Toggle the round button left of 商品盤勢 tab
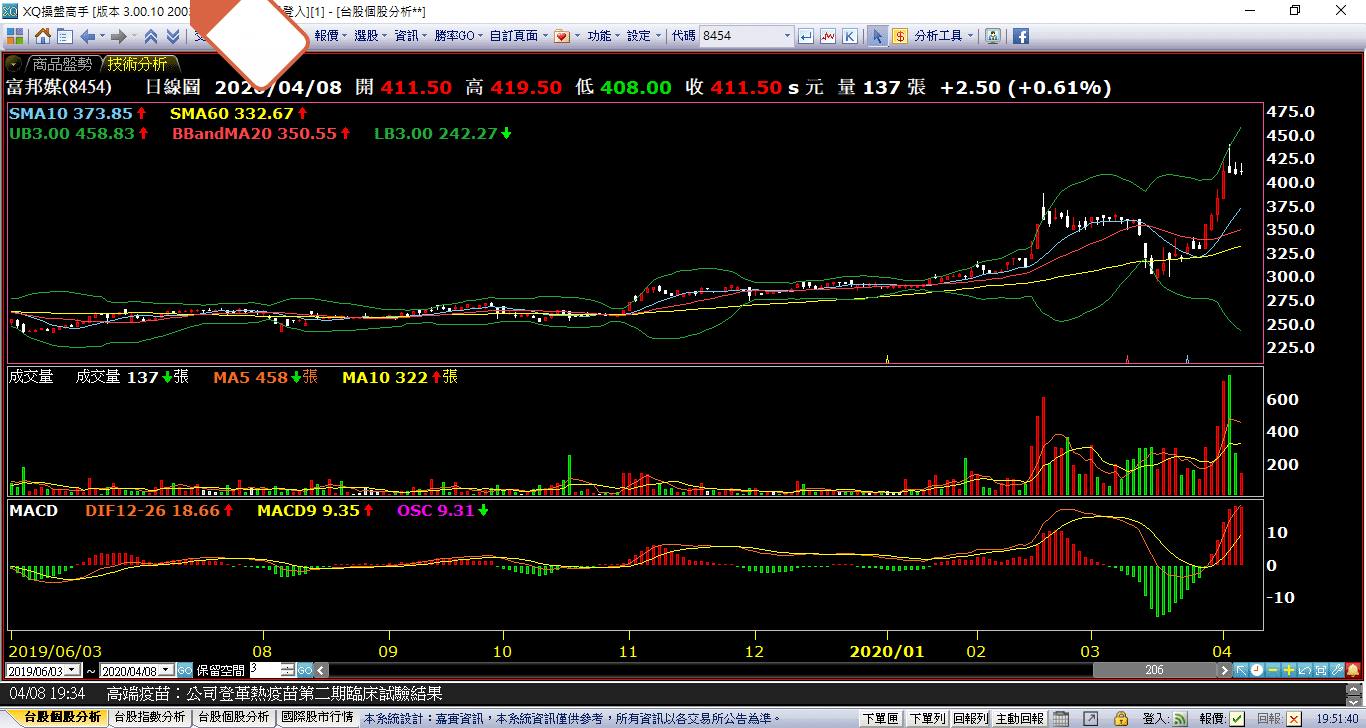The height and width of the screenshot is (728, 1366). [x=14, y=64]
